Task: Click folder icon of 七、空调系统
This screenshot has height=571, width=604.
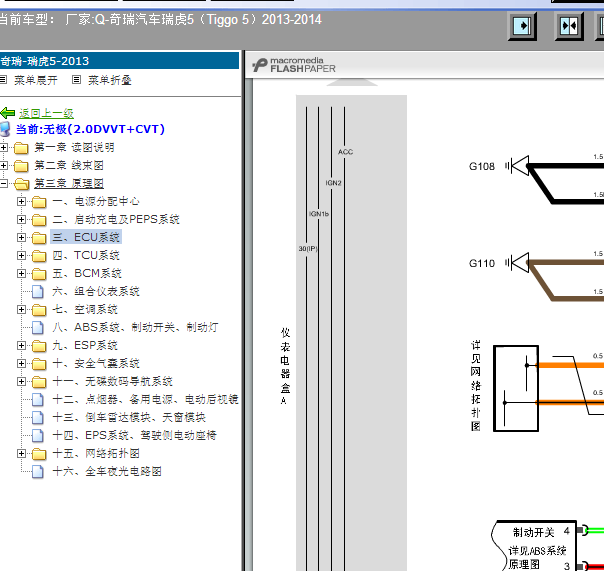Action: [x=39, y=310]
